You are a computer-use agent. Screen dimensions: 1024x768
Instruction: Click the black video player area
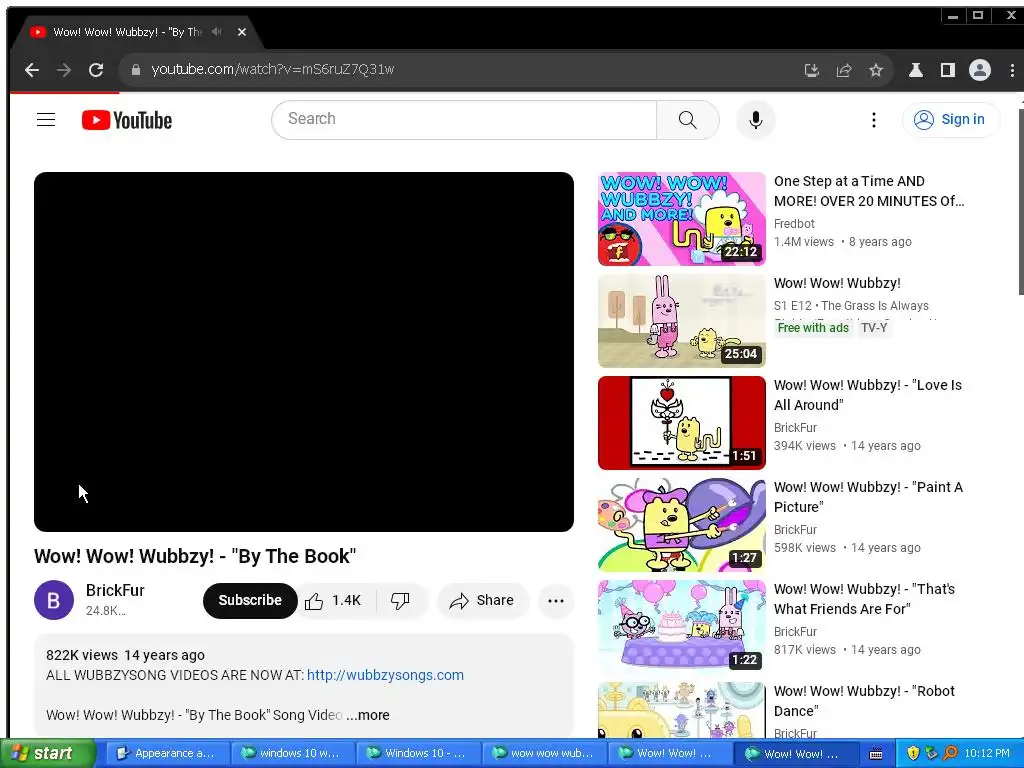click(304, 351)
